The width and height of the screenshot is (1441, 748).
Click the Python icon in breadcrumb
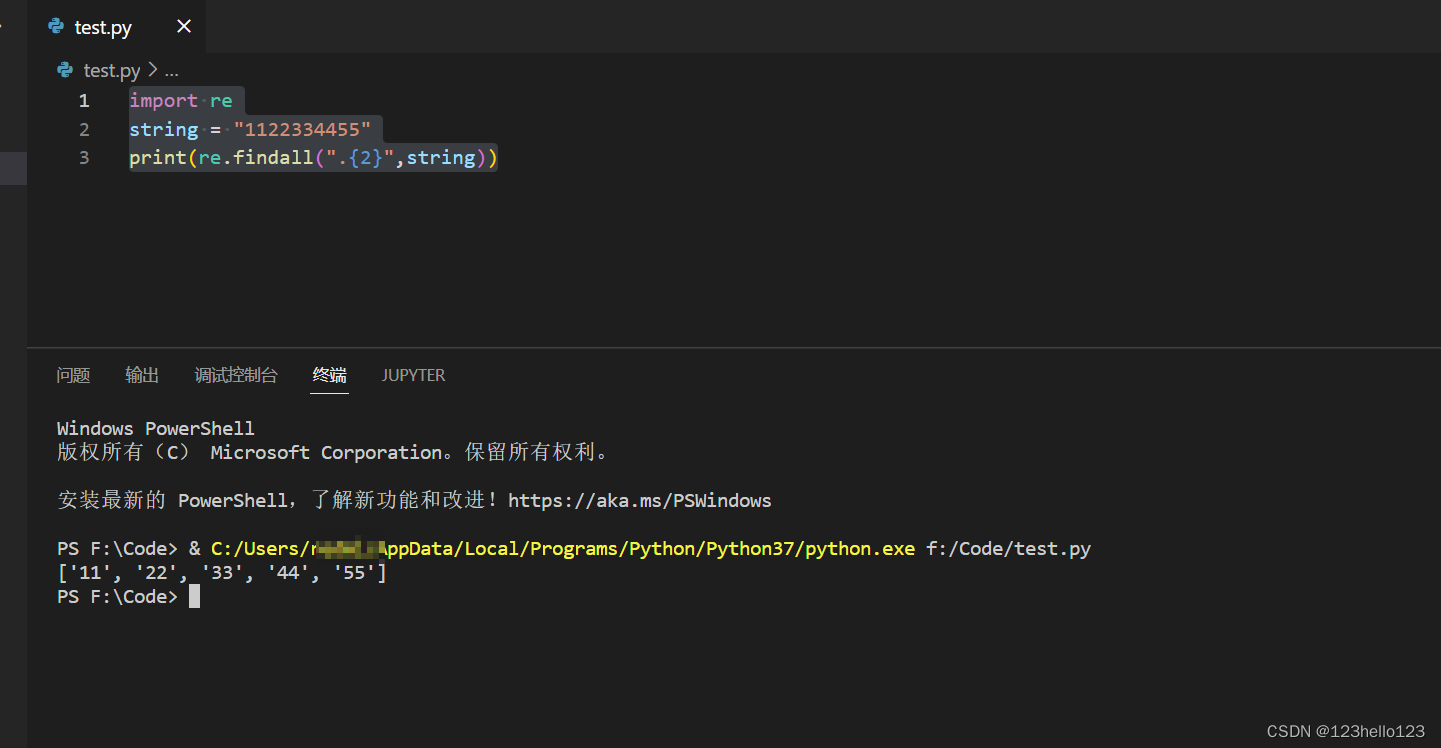pyautogui.click(x=66, y=70)
